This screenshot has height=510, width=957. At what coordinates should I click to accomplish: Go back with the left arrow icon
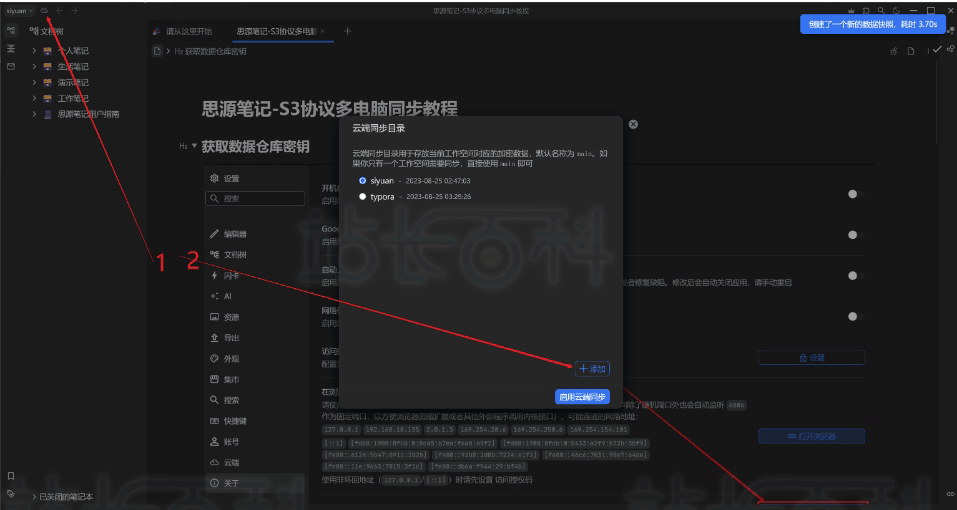pos(59,11)
